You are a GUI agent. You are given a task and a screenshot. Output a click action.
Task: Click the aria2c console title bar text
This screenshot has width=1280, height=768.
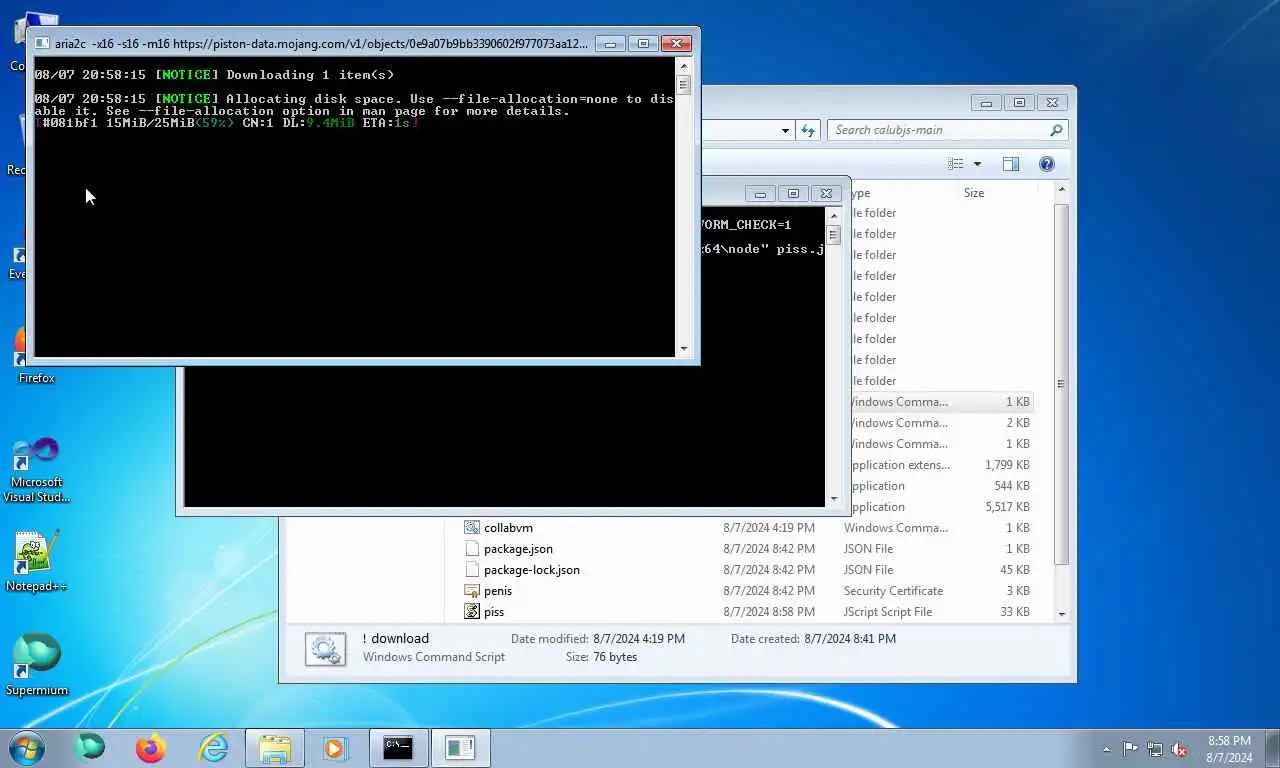322,44
